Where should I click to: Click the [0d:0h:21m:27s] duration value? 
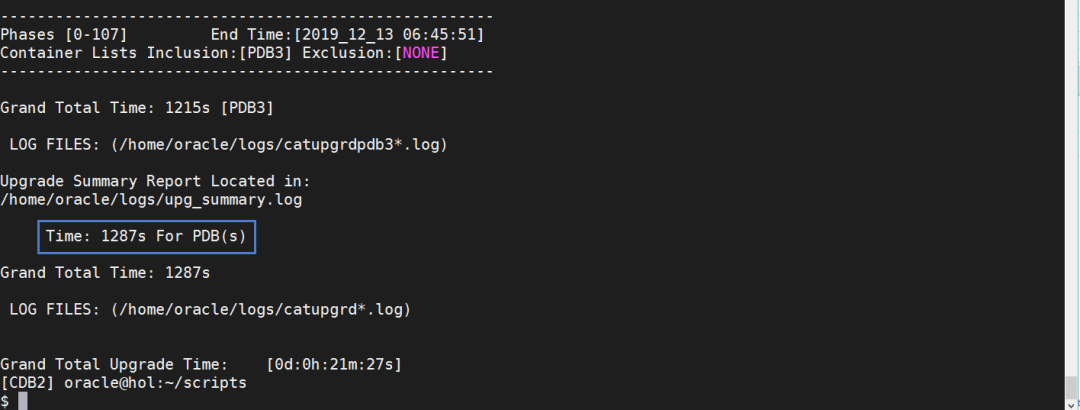334,364
